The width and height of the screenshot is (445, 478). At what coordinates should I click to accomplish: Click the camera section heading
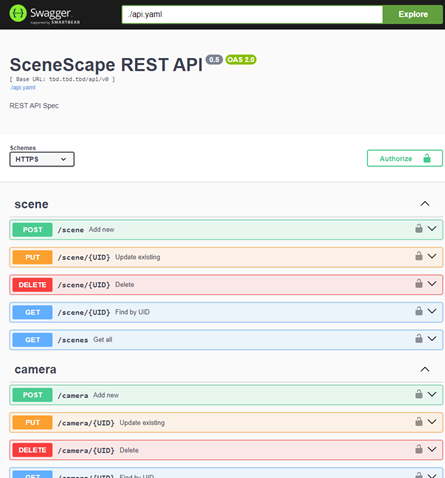click(35, 369)
